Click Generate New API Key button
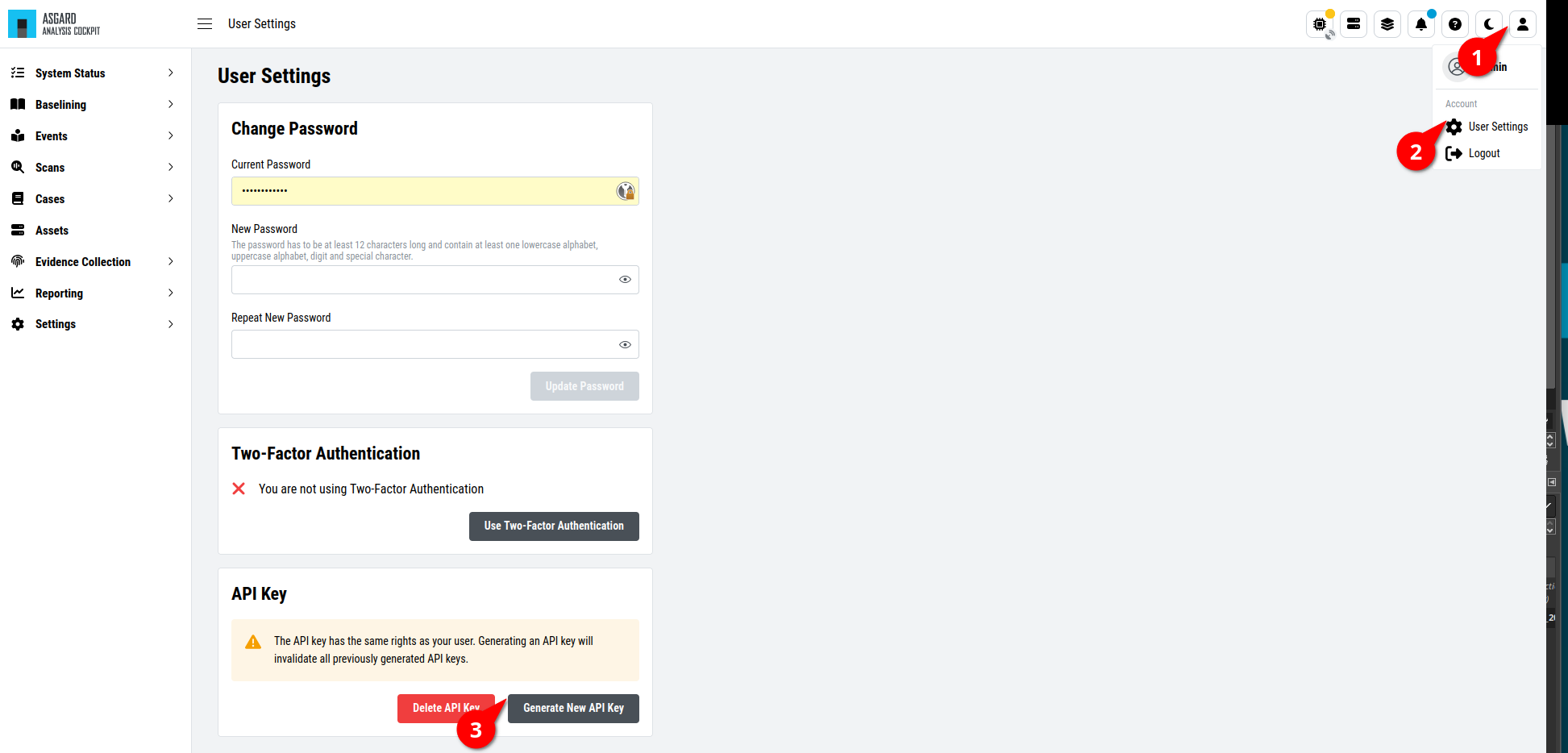Image resolution: width=1568 pixels, height=753 pixels. (x=573, y=709)
